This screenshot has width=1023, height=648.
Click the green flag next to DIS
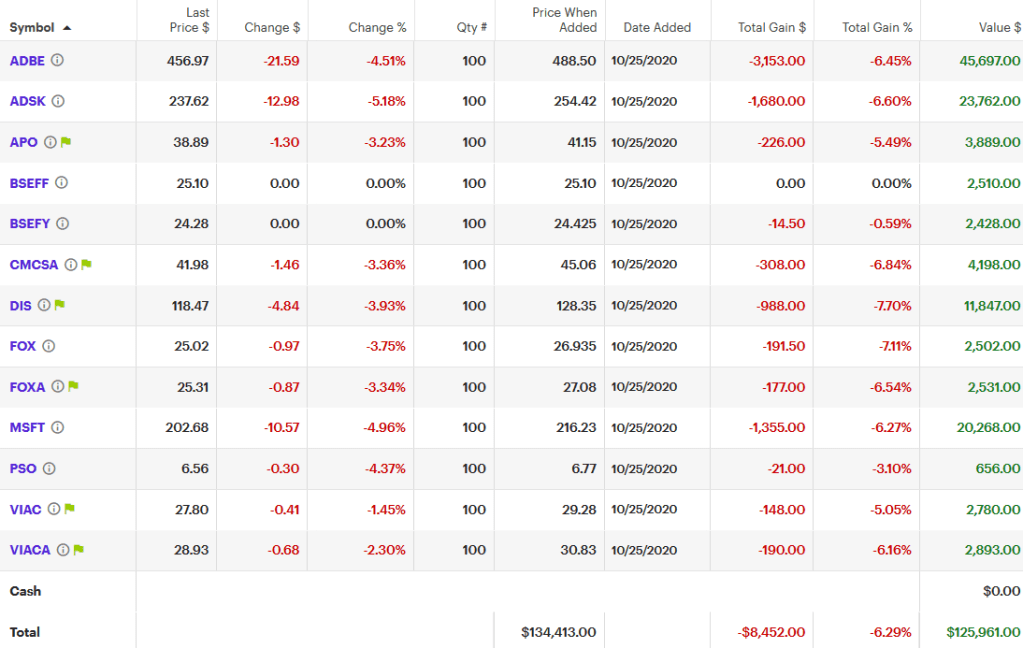click(x=60, y=305)
